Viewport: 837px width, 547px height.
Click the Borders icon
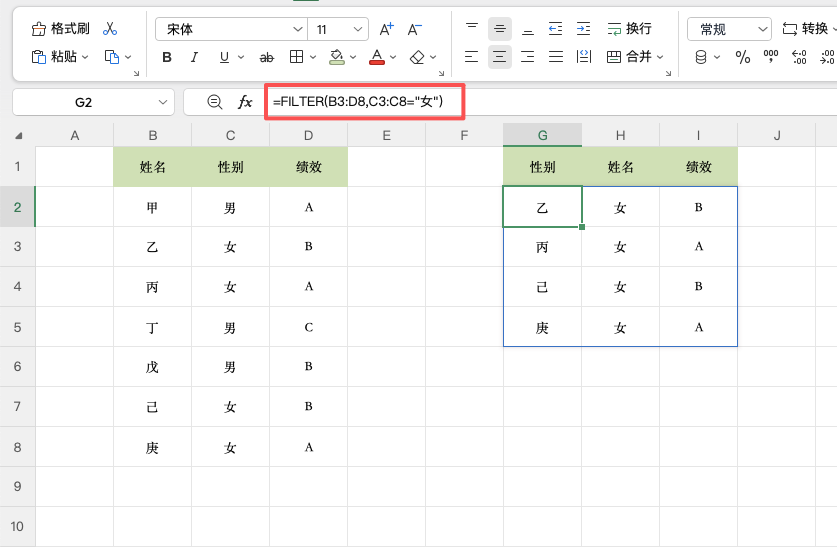(x=296, y=57)
